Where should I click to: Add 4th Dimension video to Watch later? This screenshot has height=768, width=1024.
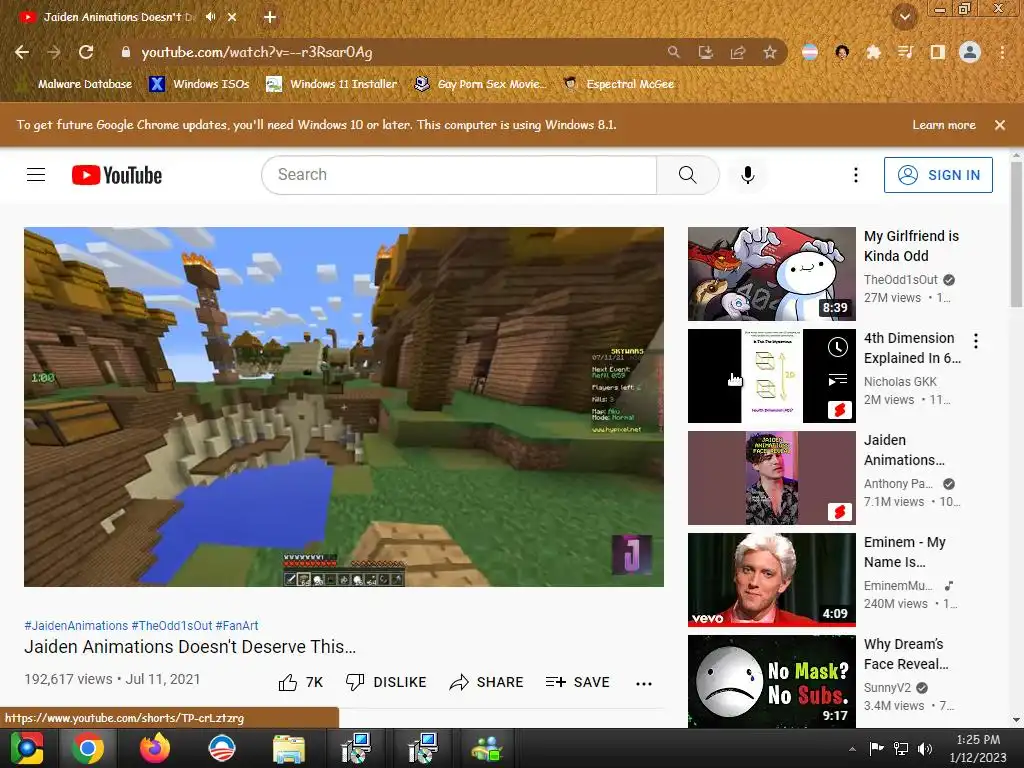[x=838, y=347]
